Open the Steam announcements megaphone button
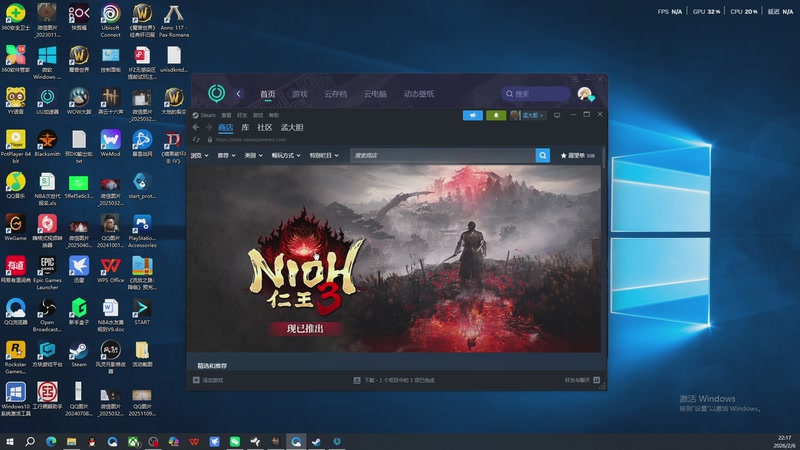 pos(472,115)
